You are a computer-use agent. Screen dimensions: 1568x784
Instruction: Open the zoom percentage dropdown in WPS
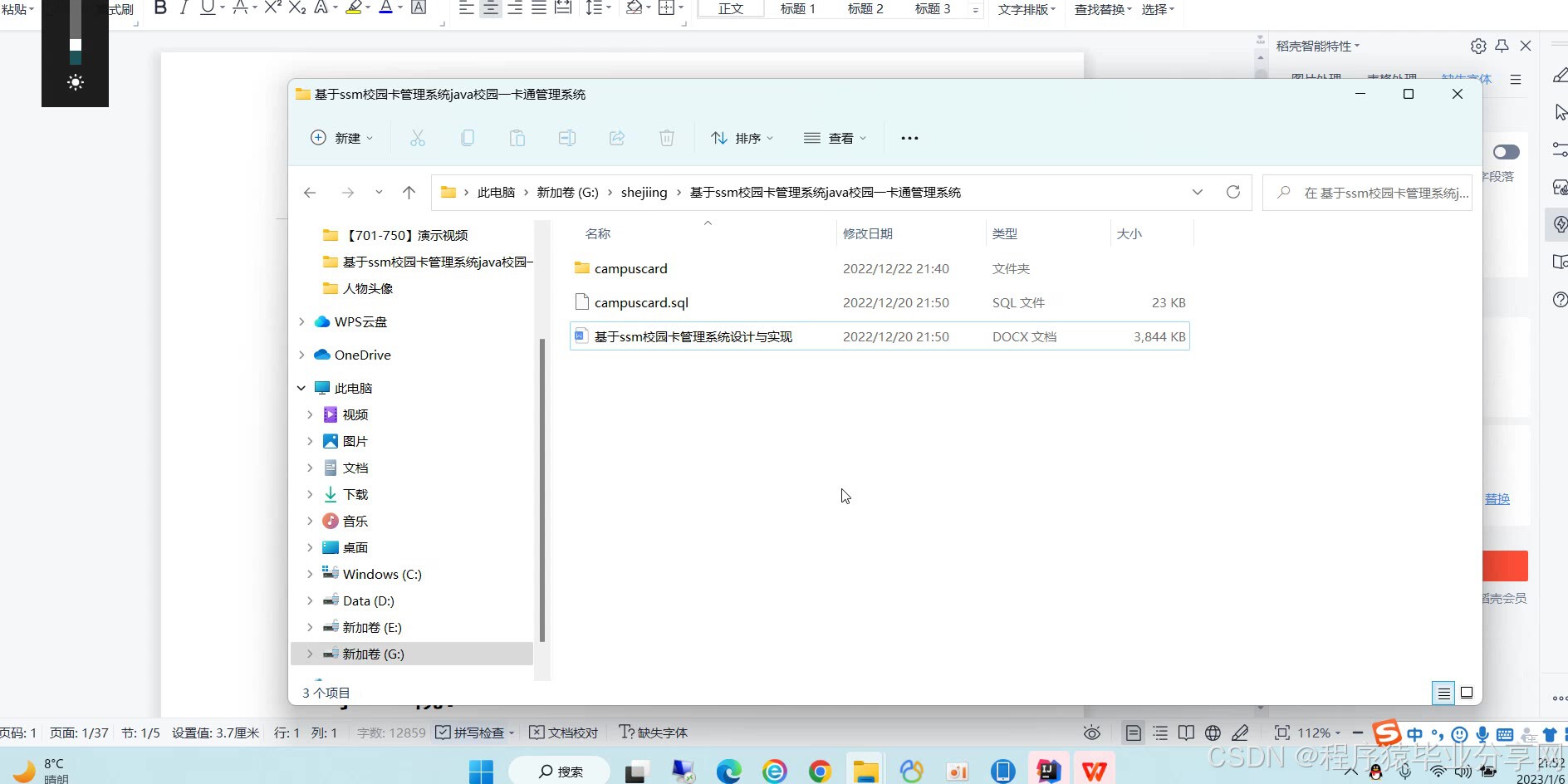point(1320,733)
